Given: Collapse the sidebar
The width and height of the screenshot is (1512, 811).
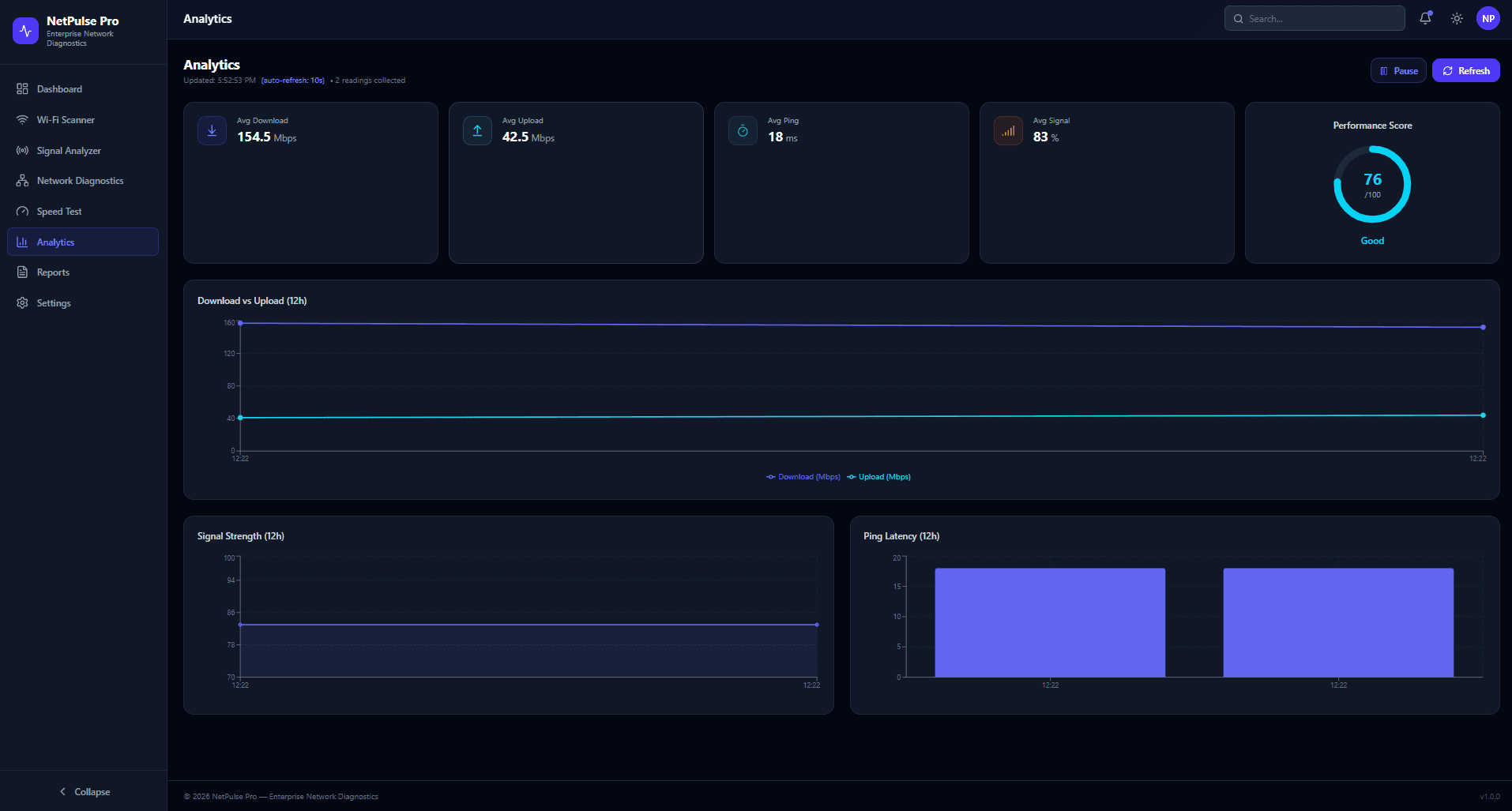Looking at the screenshot, I should pos(84,791).
